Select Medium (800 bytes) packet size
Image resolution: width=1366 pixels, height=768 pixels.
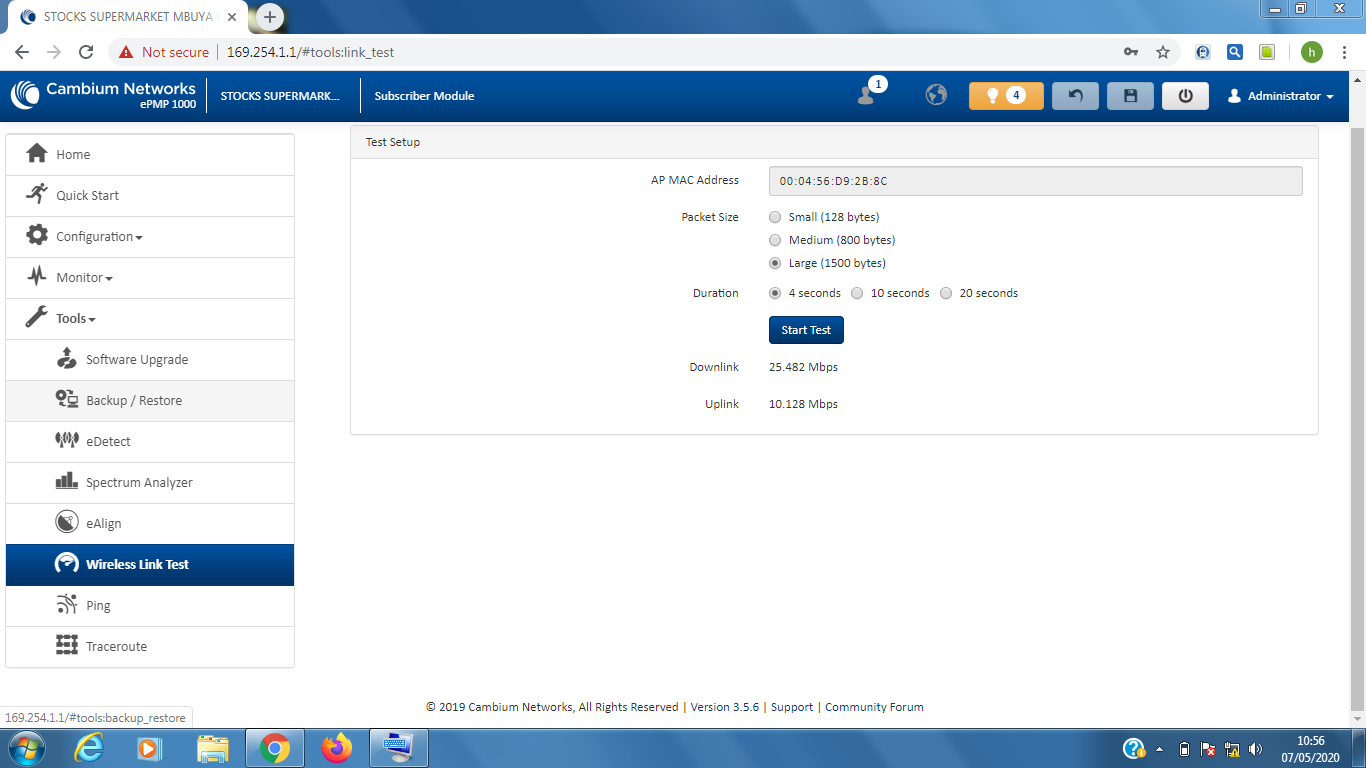pyautogui.click(x=775, y=240)
